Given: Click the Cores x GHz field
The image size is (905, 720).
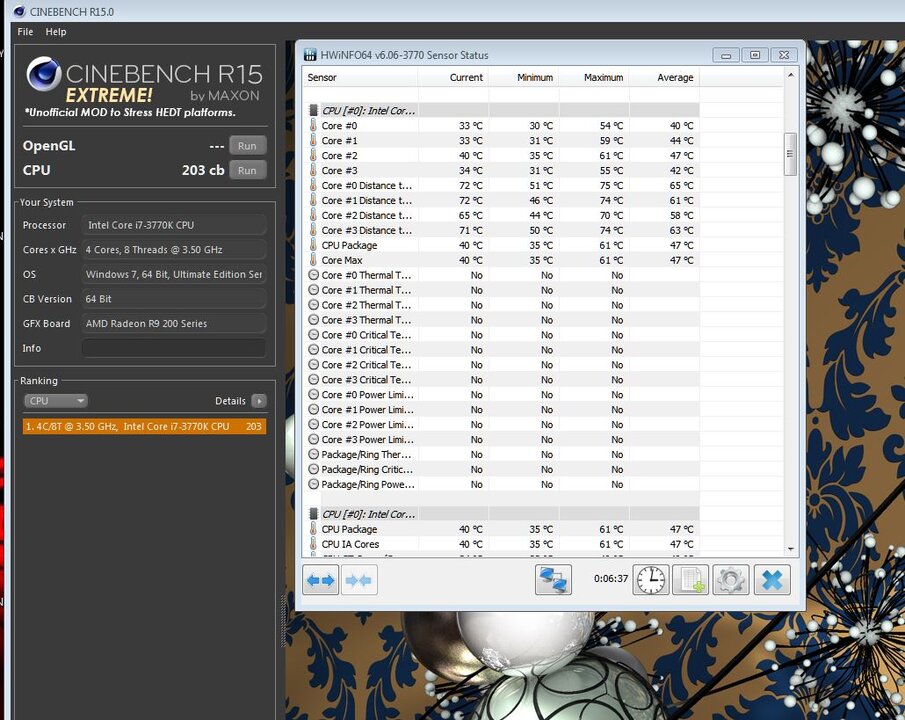Looking at the screenshot, I should coord(174,249).
